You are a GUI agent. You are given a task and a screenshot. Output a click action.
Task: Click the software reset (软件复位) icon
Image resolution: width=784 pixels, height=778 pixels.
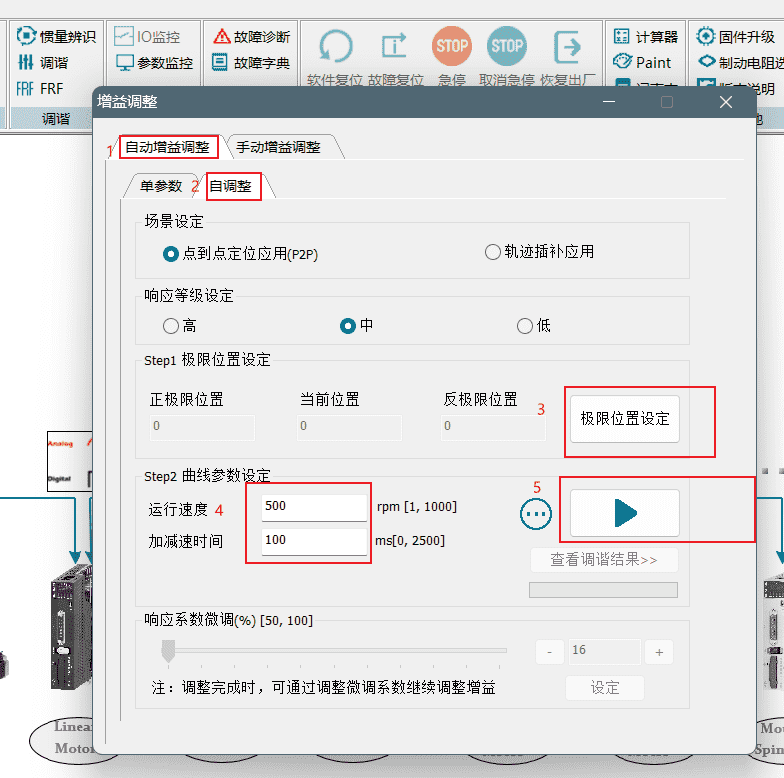(335, 47)
